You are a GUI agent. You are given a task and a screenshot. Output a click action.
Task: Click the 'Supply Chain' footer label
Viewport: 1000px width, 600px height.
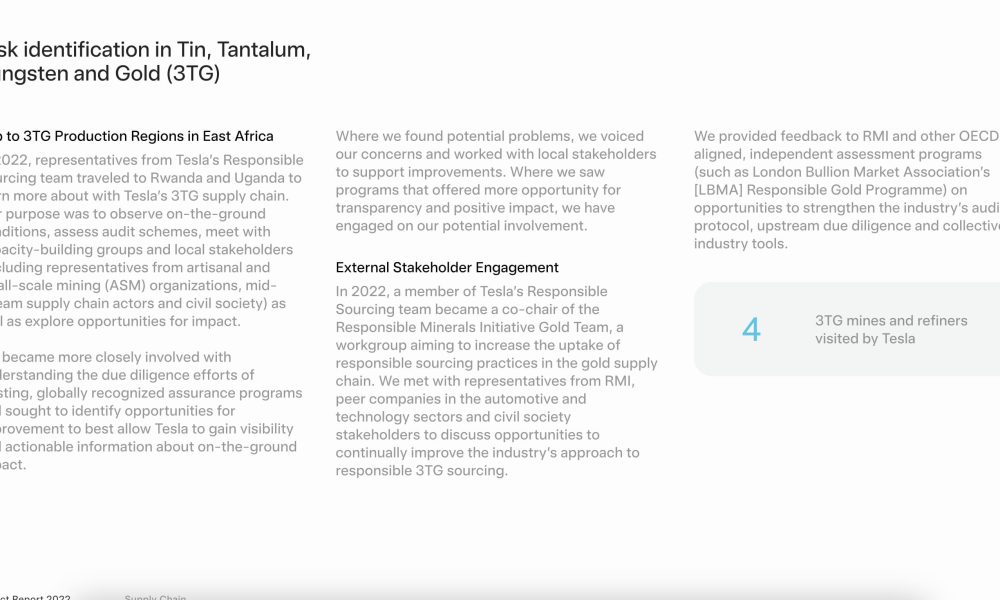(x=155, y=597)
